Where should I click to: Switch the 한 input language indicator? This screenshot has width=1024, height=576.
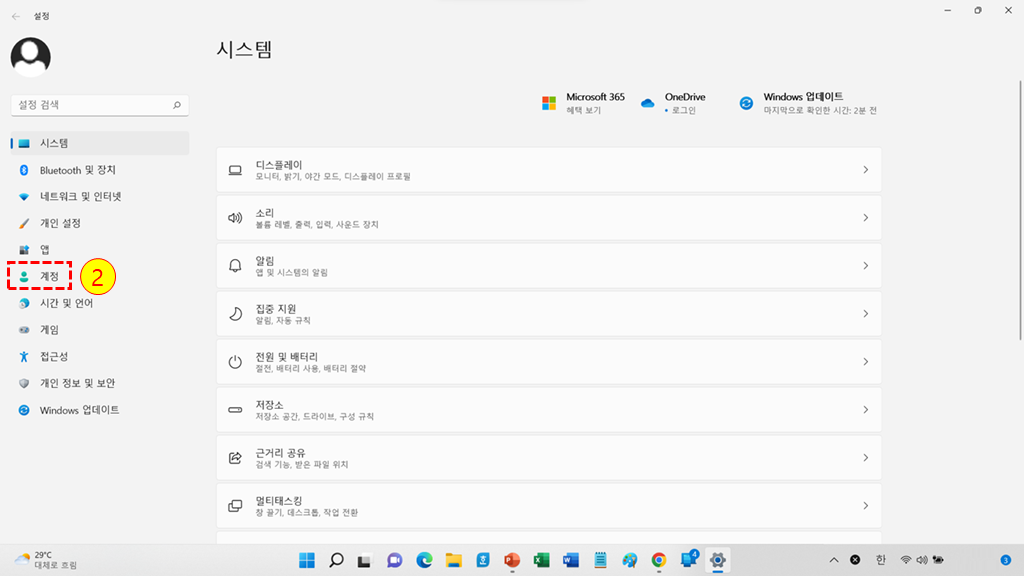[x=880, y=560]
